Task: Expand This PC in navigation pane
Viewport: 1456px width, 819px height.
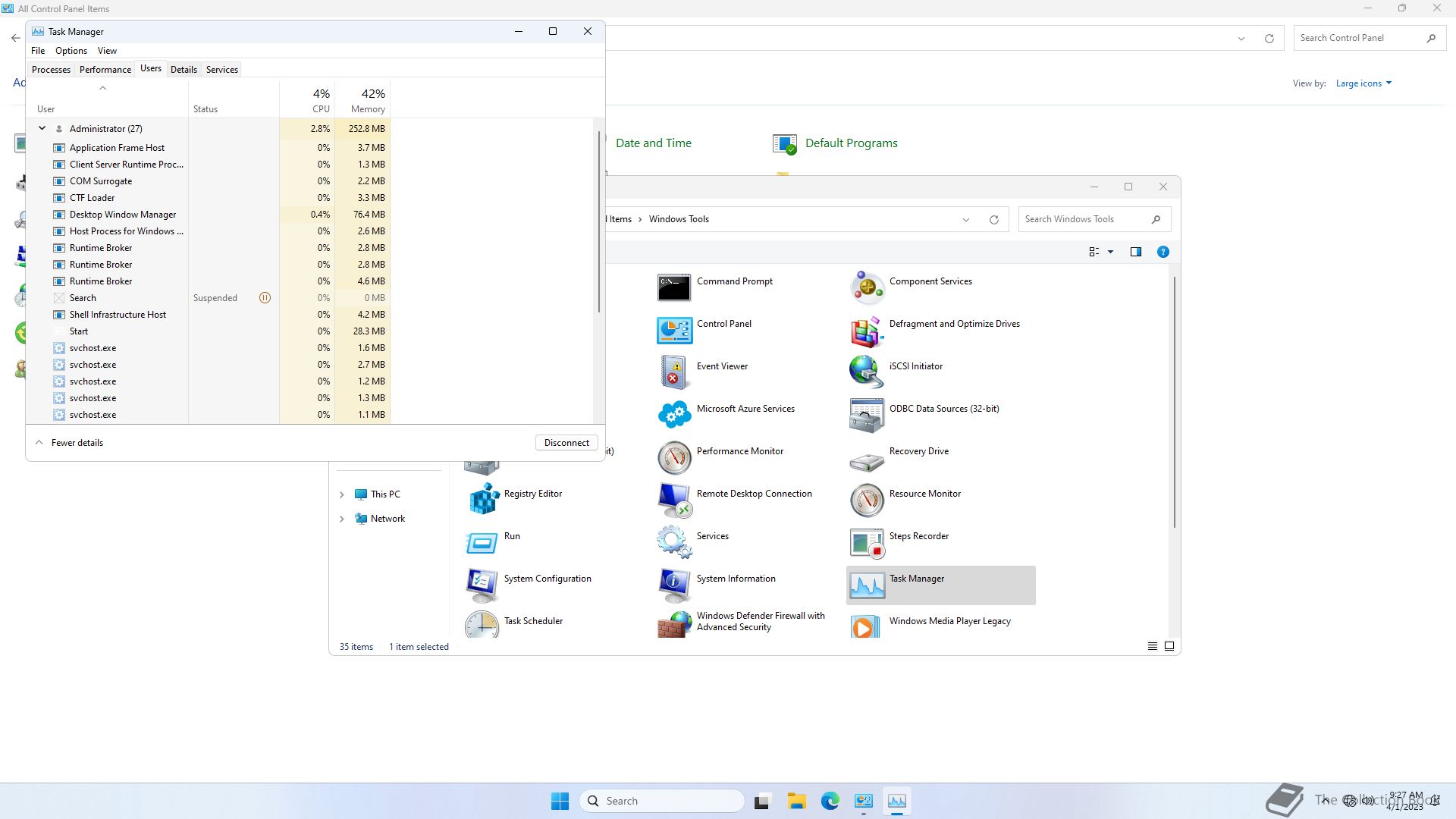Action: (x=341, y=494)
